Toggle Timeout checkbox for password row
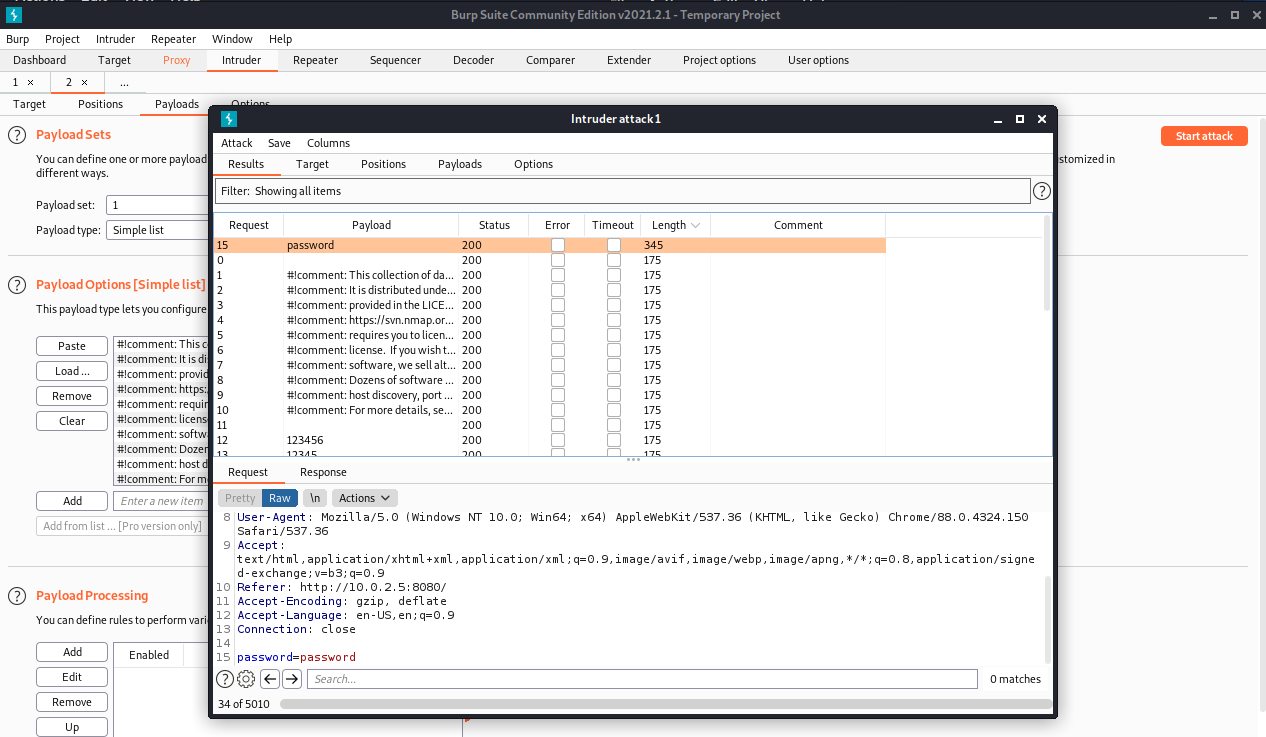 pos(613,245)
